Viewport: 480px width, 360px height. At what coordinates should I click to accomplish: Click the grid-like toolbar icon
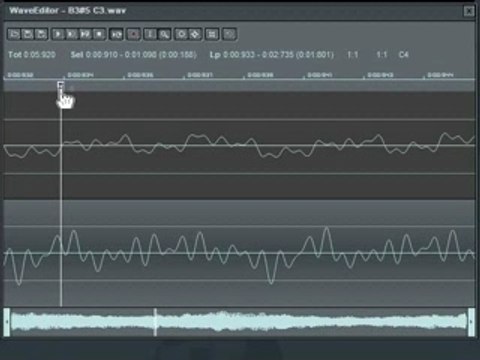(x=212, y=34)
